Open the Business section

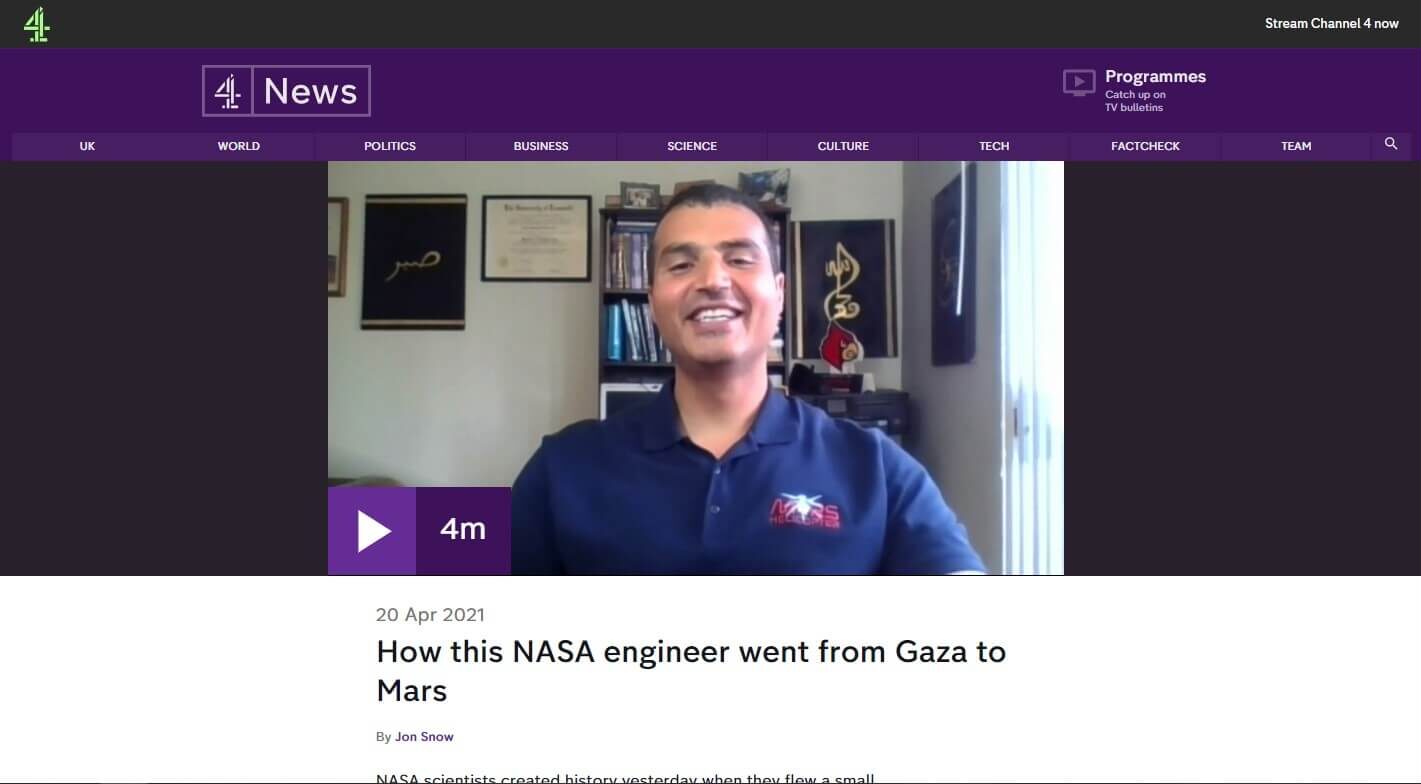pyautogui.click(x=541, y=146)
